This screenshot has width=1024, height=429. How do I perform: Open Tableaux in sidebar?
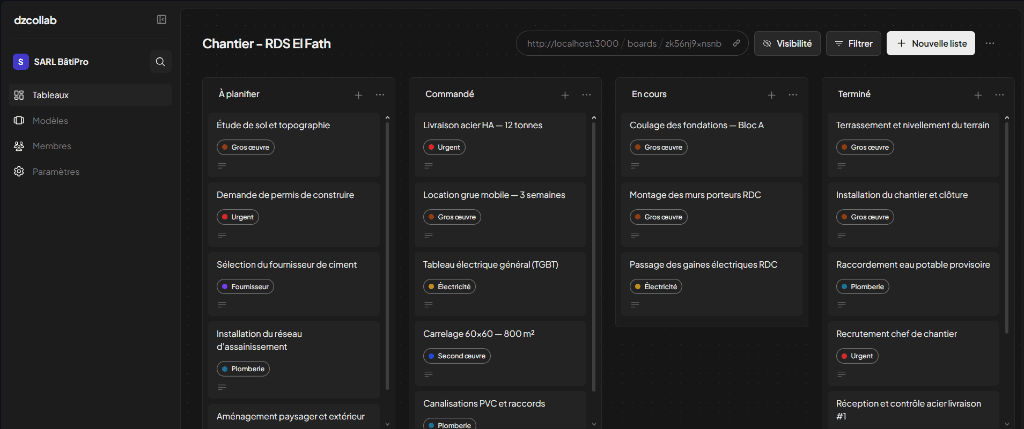pos(91,95)
